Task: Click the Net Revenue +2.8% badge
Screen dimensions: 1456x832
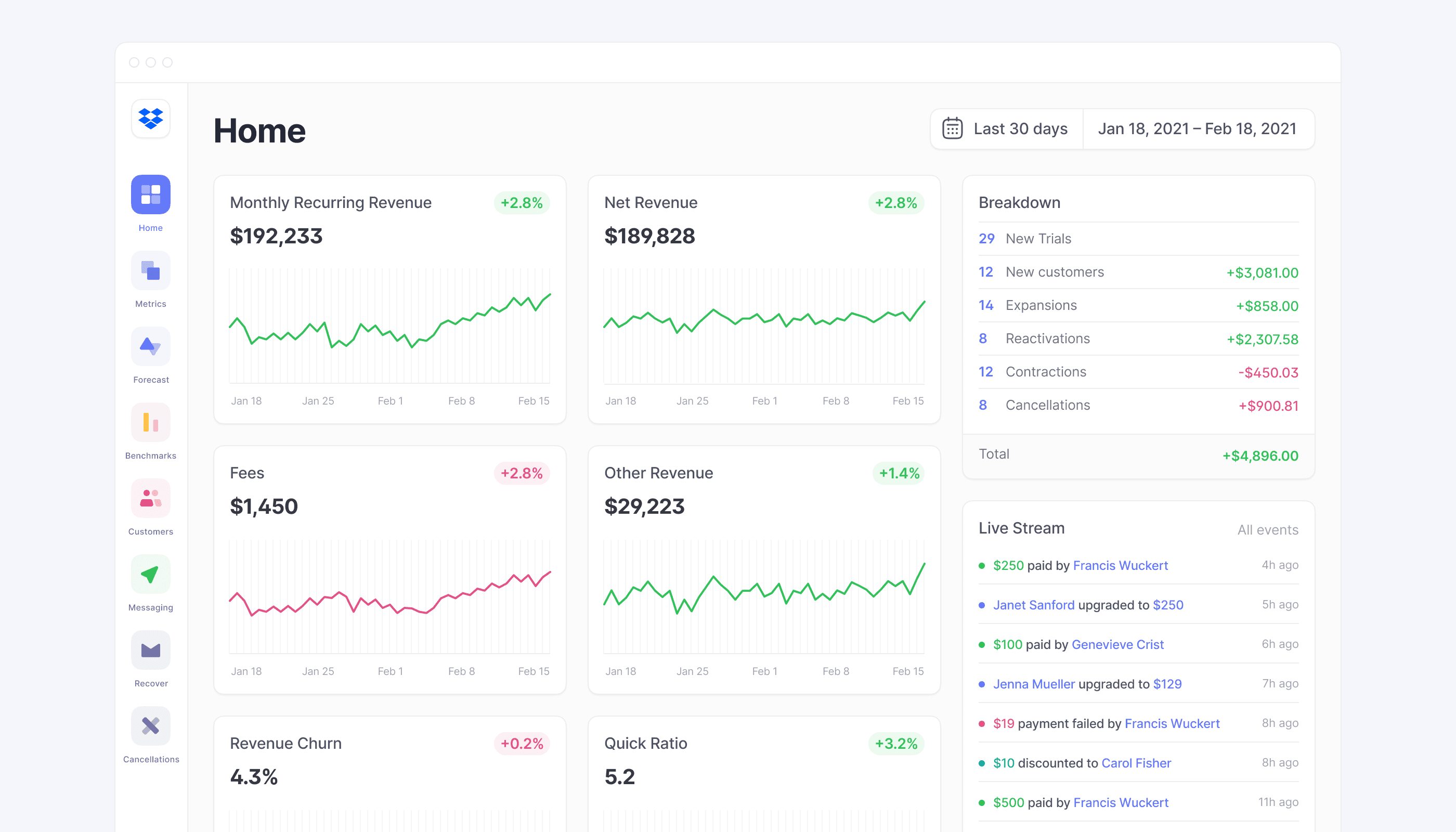Action: (x=896, y=203)
